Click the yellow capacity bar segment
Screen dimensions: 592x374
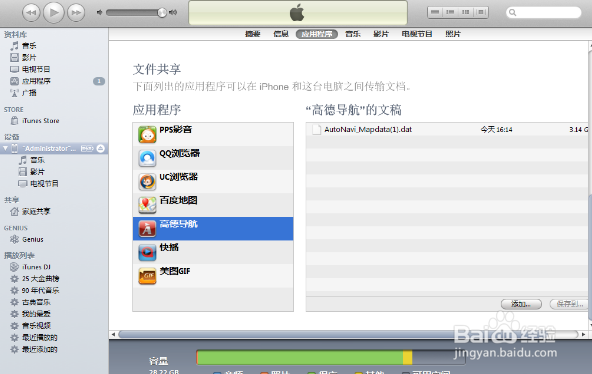pos(407,357)
